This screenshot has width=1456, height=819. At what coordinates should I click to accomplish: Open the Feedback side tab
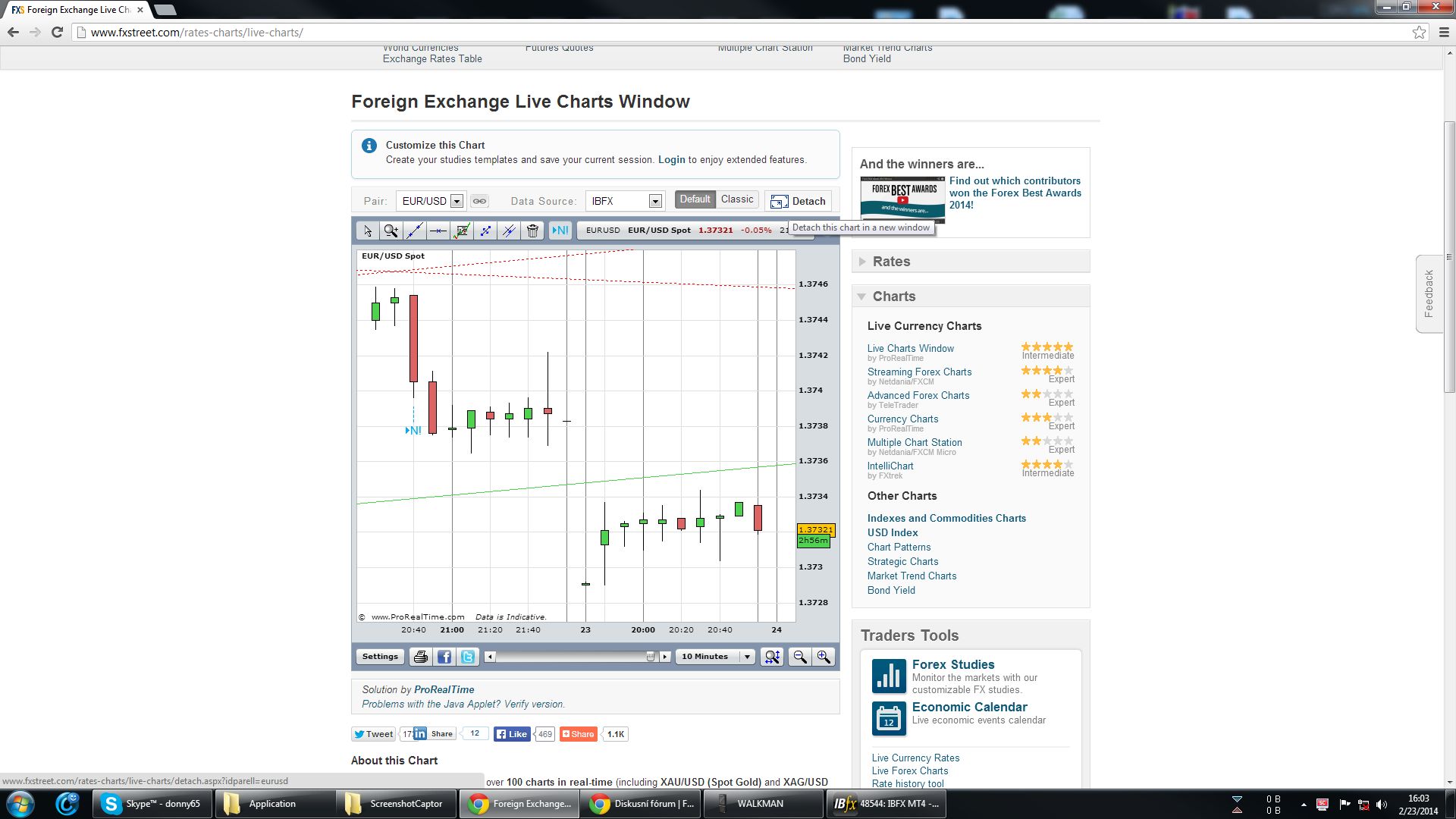pos(1429,294)
